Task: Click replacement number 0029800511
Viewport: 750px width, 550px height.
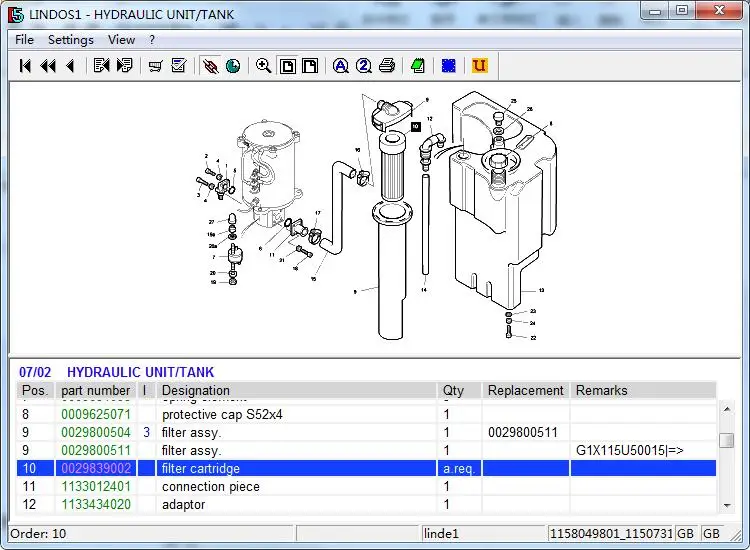Action: click(x=523, y=432)
